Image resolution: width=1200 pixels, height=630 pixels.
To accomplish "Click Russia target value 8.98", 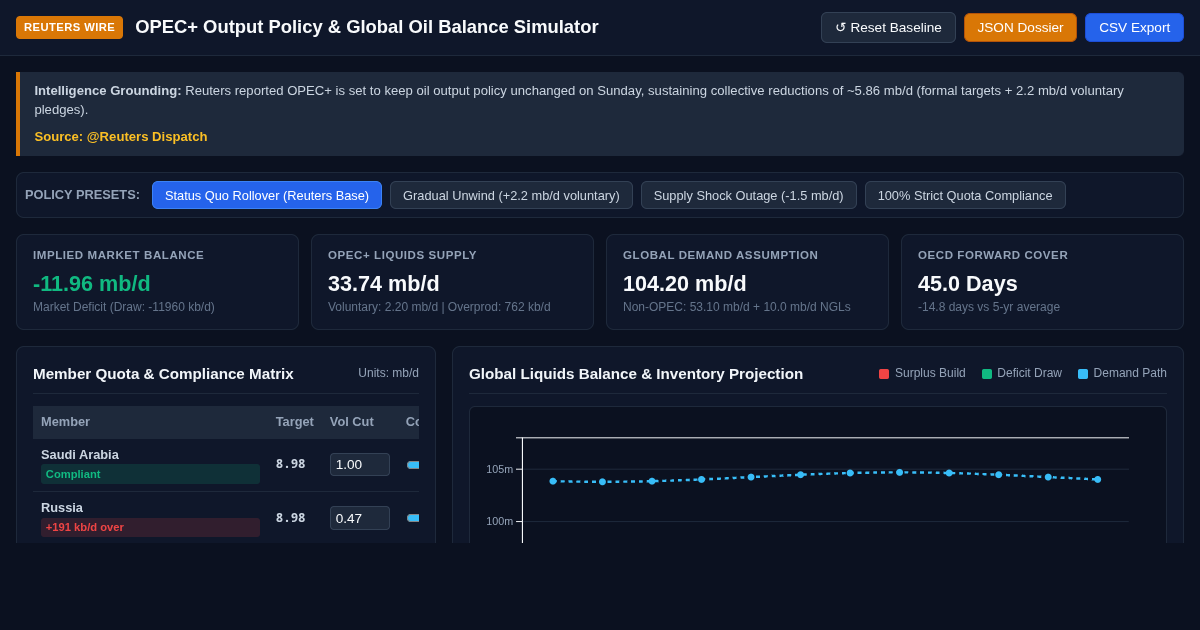I will pos(291,518).
